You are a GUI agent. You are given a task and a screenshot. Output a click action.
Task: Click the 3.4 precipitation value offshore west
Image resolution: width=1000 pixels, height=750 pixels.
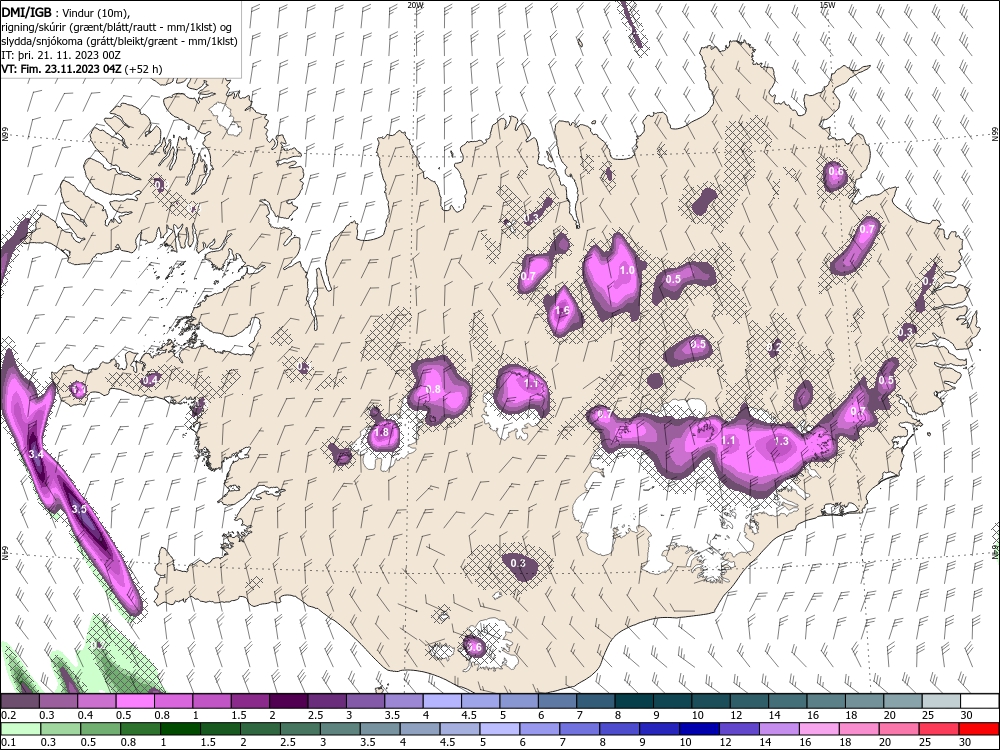click(36, 454)
